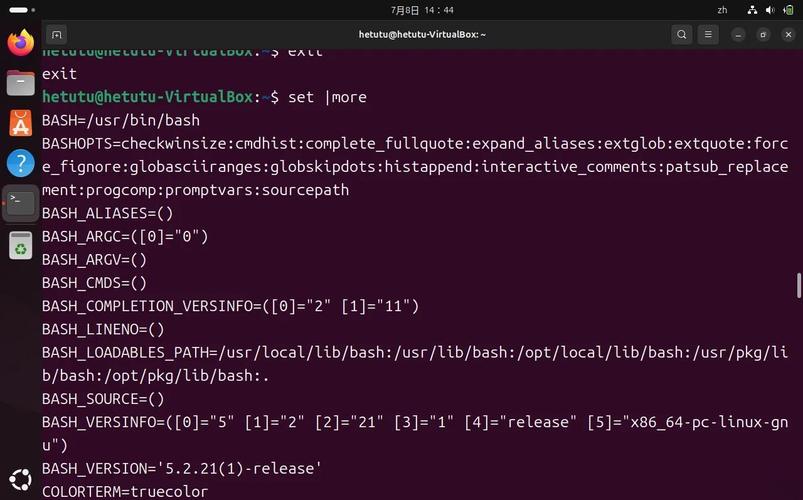Open the power status indicator

pyautogui.click(x=788, y=10)
